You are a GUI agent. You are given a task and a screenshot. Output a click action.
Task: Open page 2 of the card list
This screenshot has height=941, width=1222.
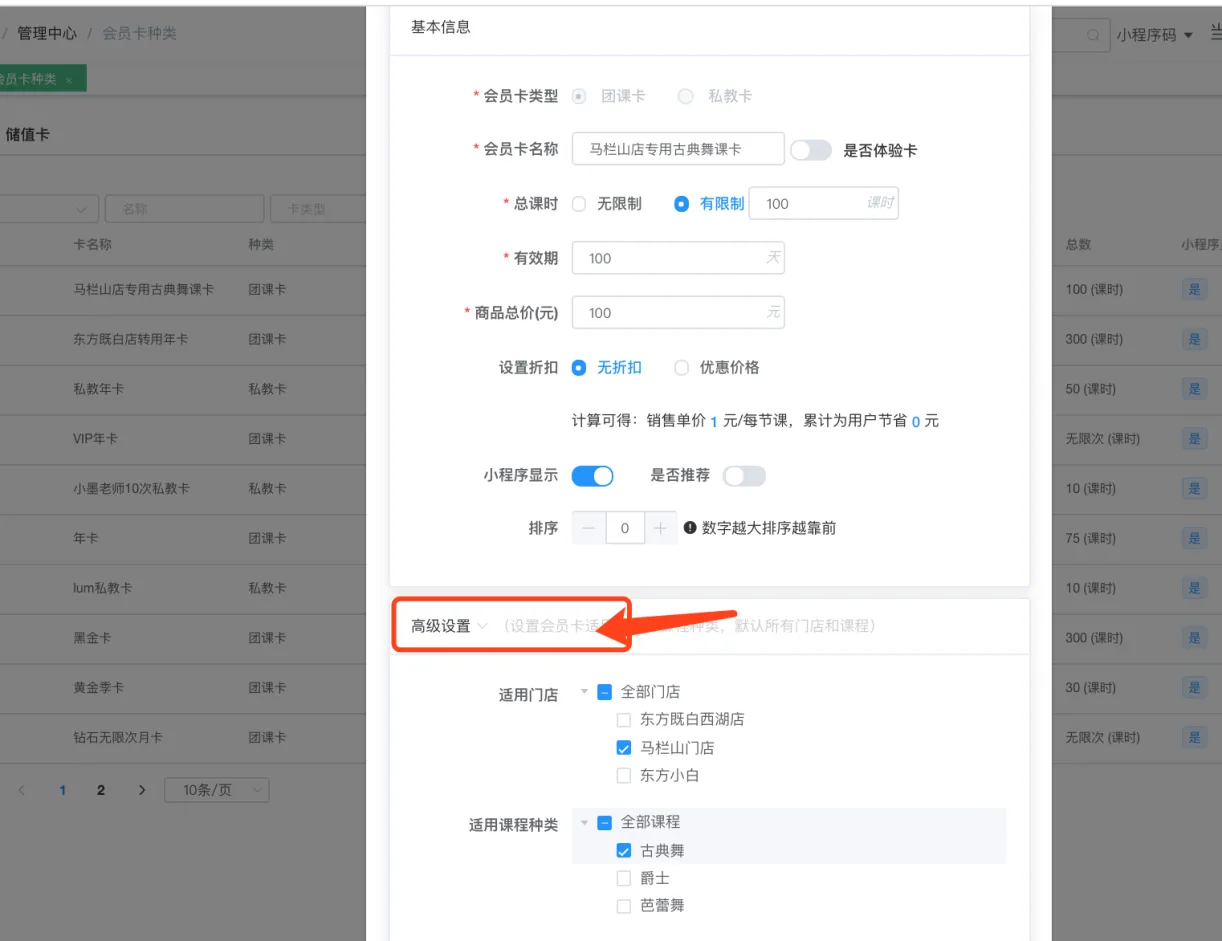point(101,790)
